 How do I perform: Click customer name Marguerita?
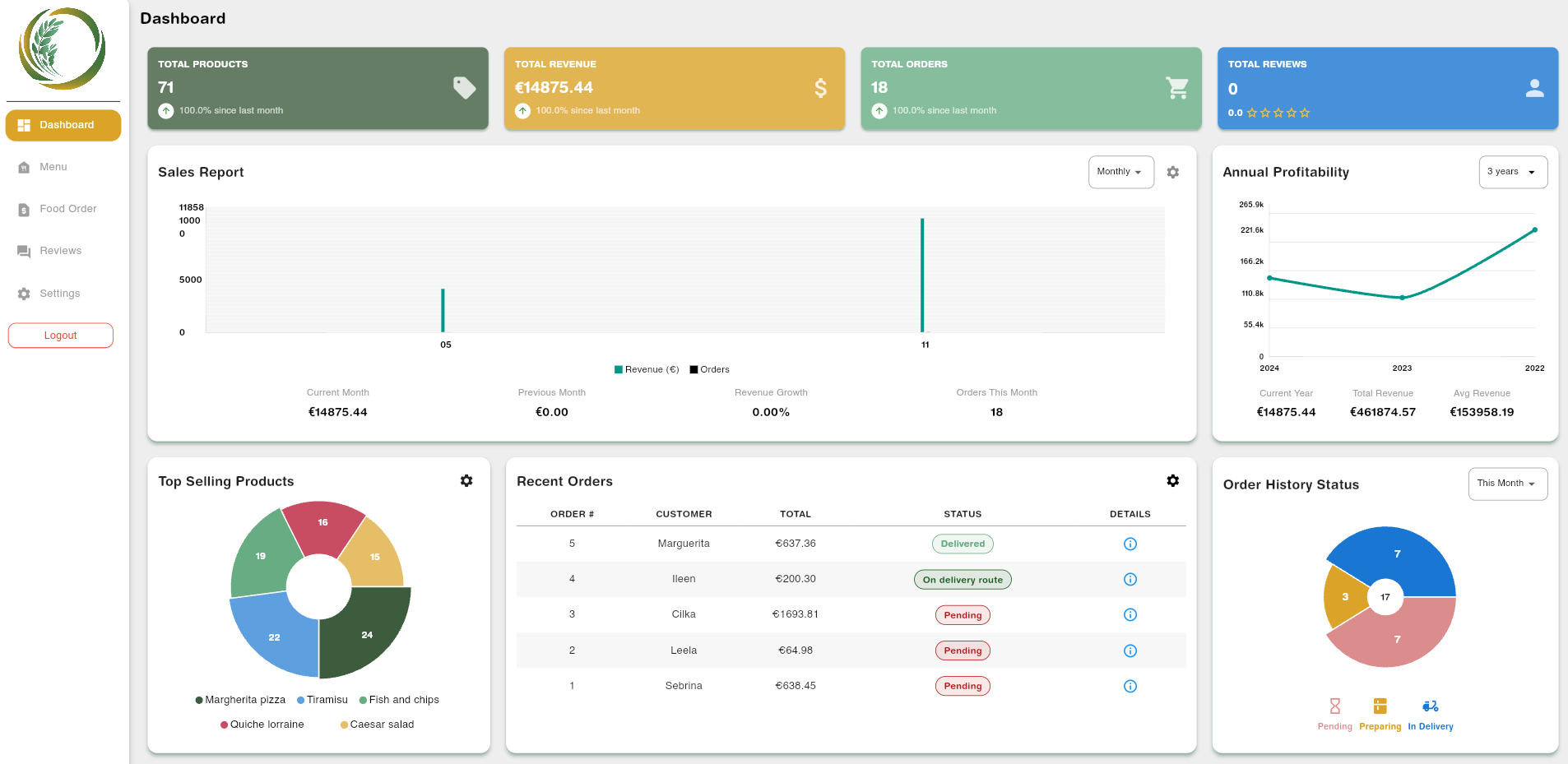[684, 544]
